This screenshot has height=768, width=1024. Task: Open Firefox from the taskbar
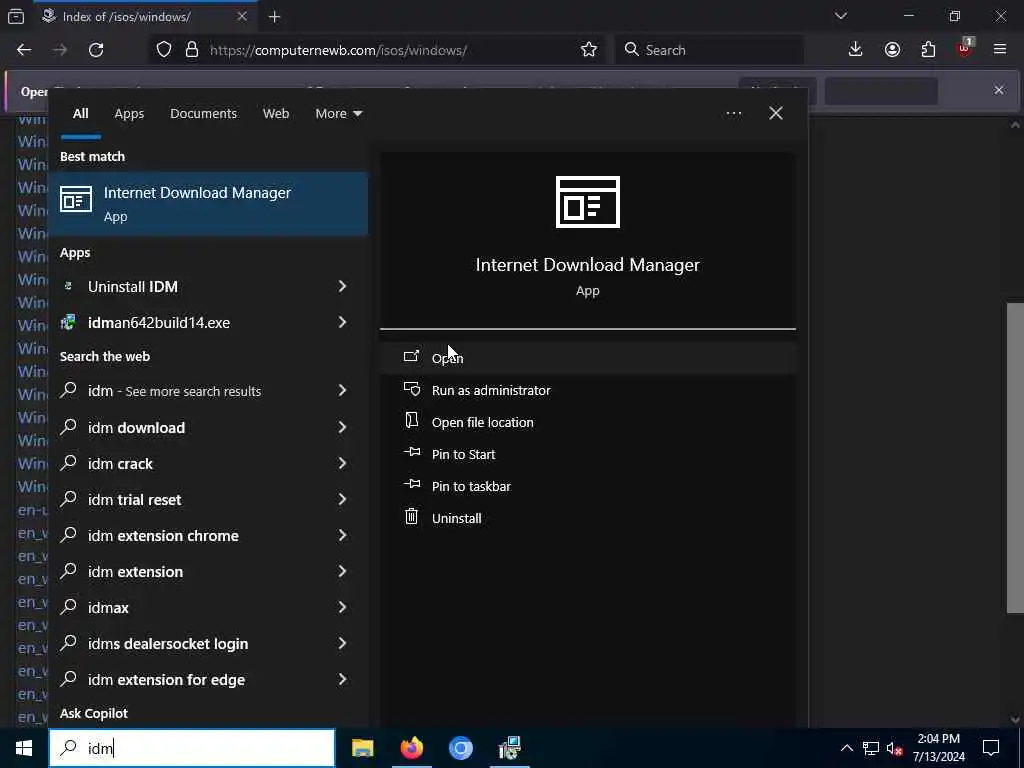pos(411,748)
